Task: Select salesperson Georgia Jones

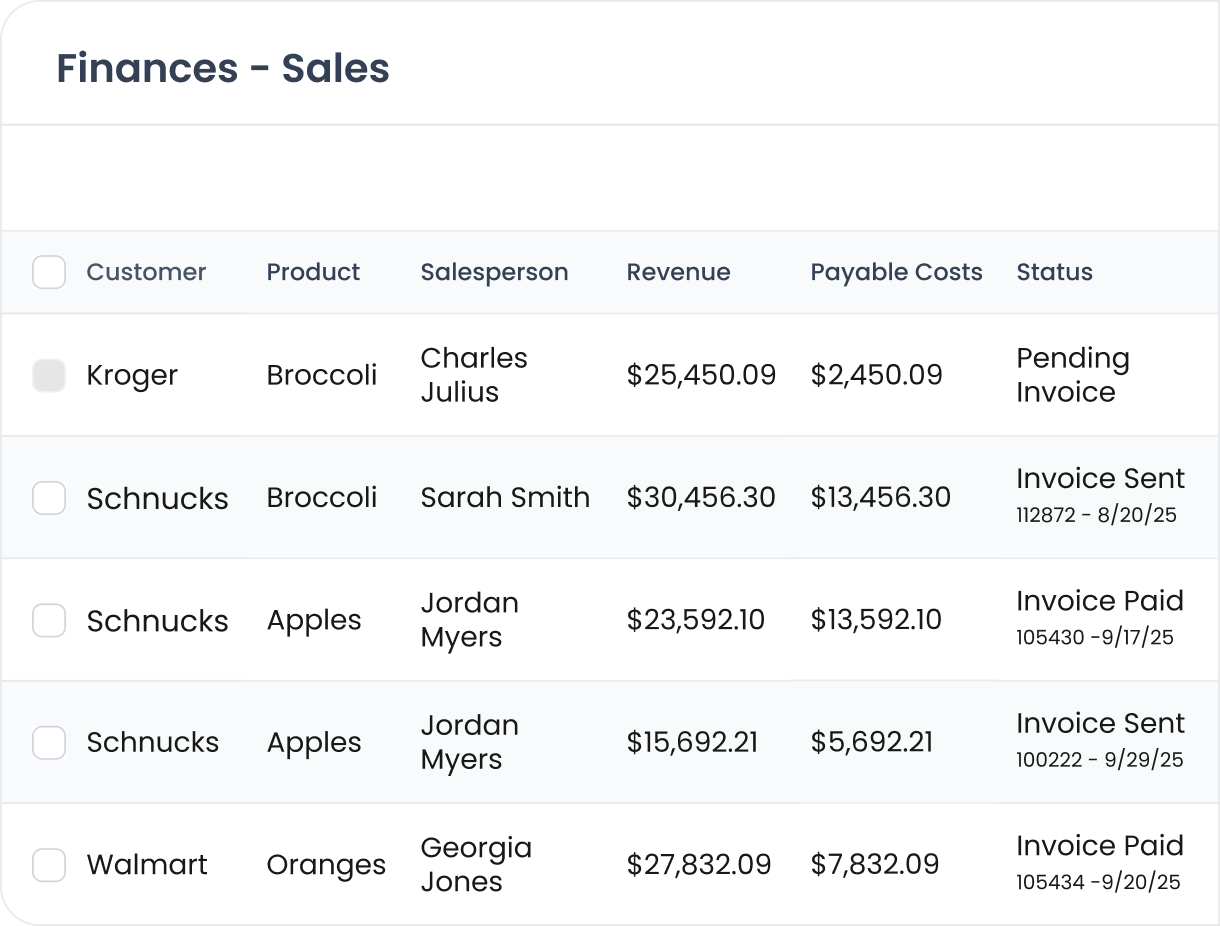Action: pyautogui.click(x=476, y=865)
